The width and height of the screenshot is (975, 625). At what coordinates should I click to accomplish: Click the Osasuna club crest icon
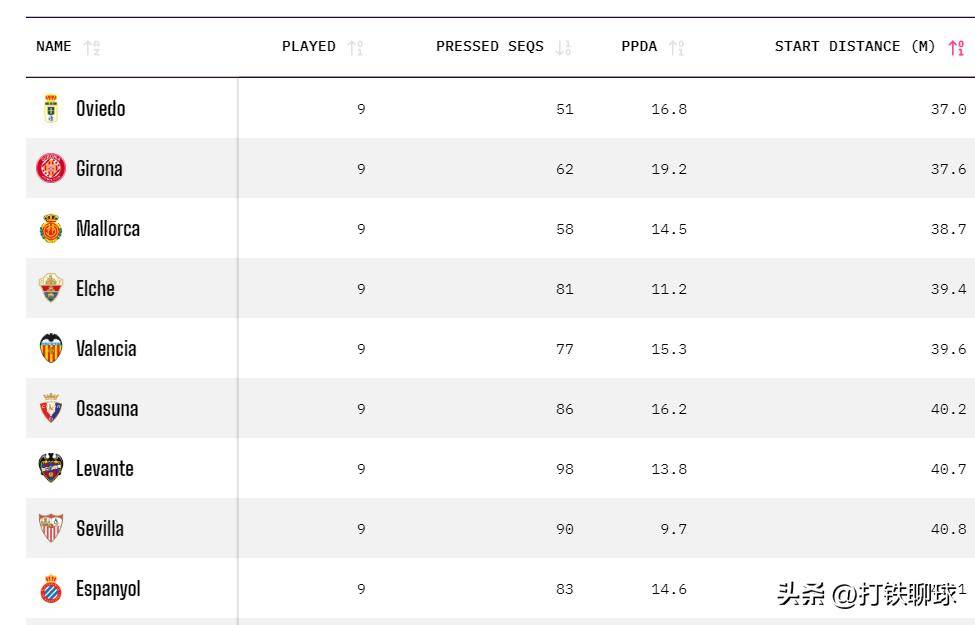tap(51, 408)
